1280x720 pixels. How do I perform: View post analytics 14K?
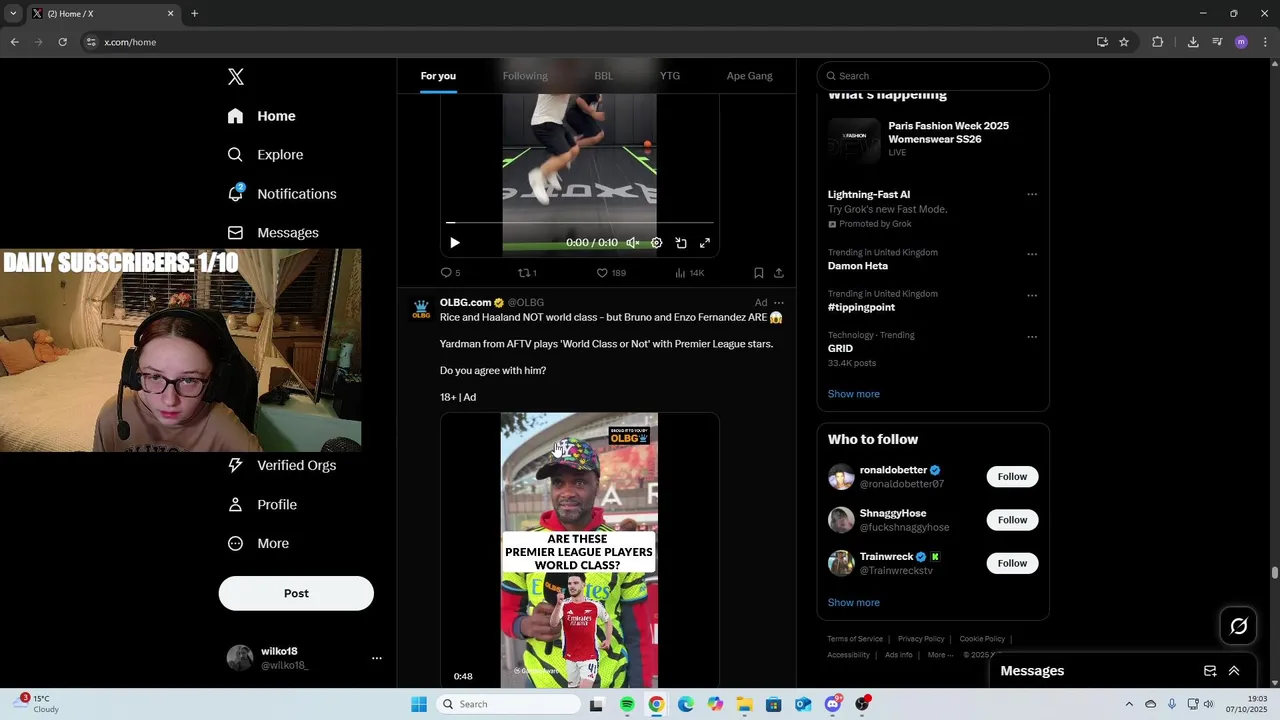[x=690, y=273]
